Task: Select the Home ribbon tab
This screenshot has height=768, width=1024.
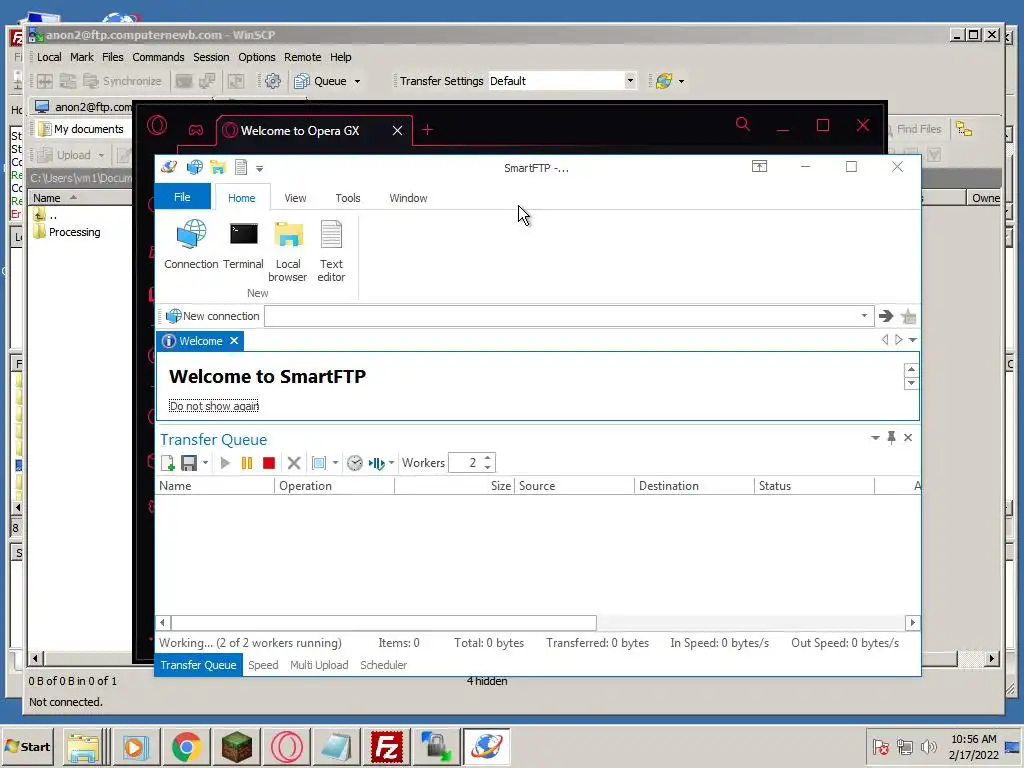Action: [242, 198]
